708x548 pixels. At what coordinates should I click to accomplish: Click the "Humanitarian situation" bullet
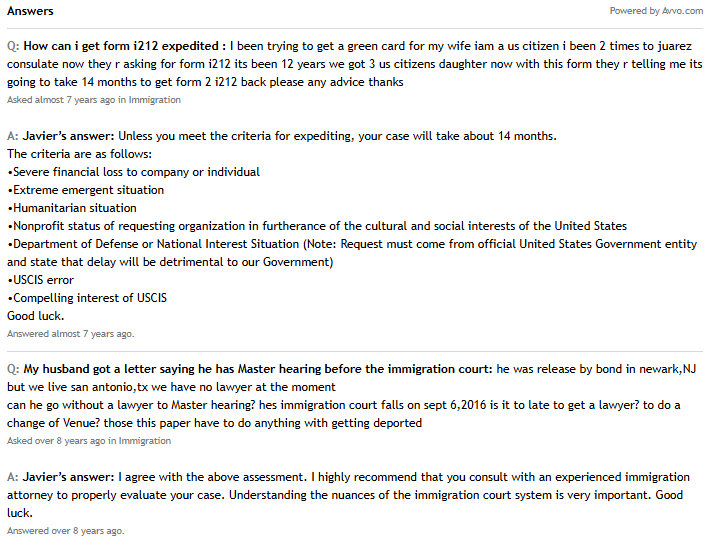(72, 208)
